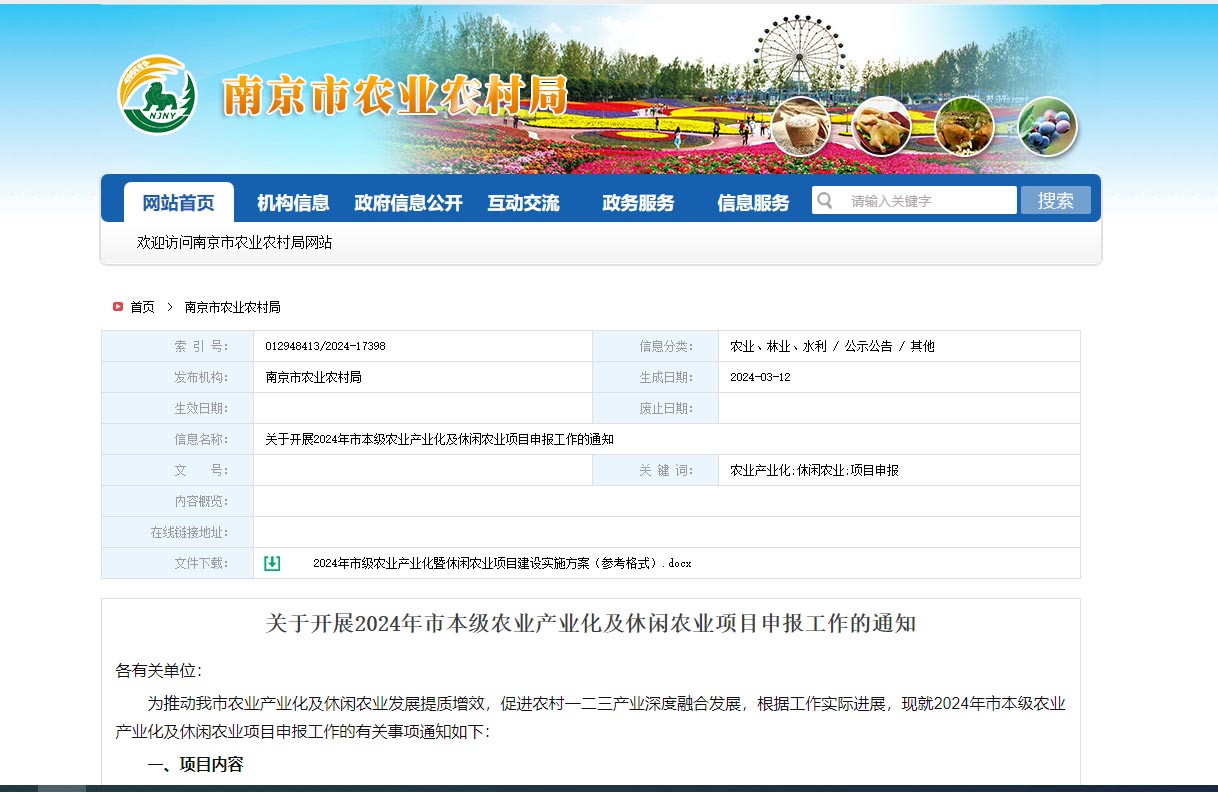Click the rice basket circular image
This screenshot has height=792, width=1218.
click(x=800, y=126)
